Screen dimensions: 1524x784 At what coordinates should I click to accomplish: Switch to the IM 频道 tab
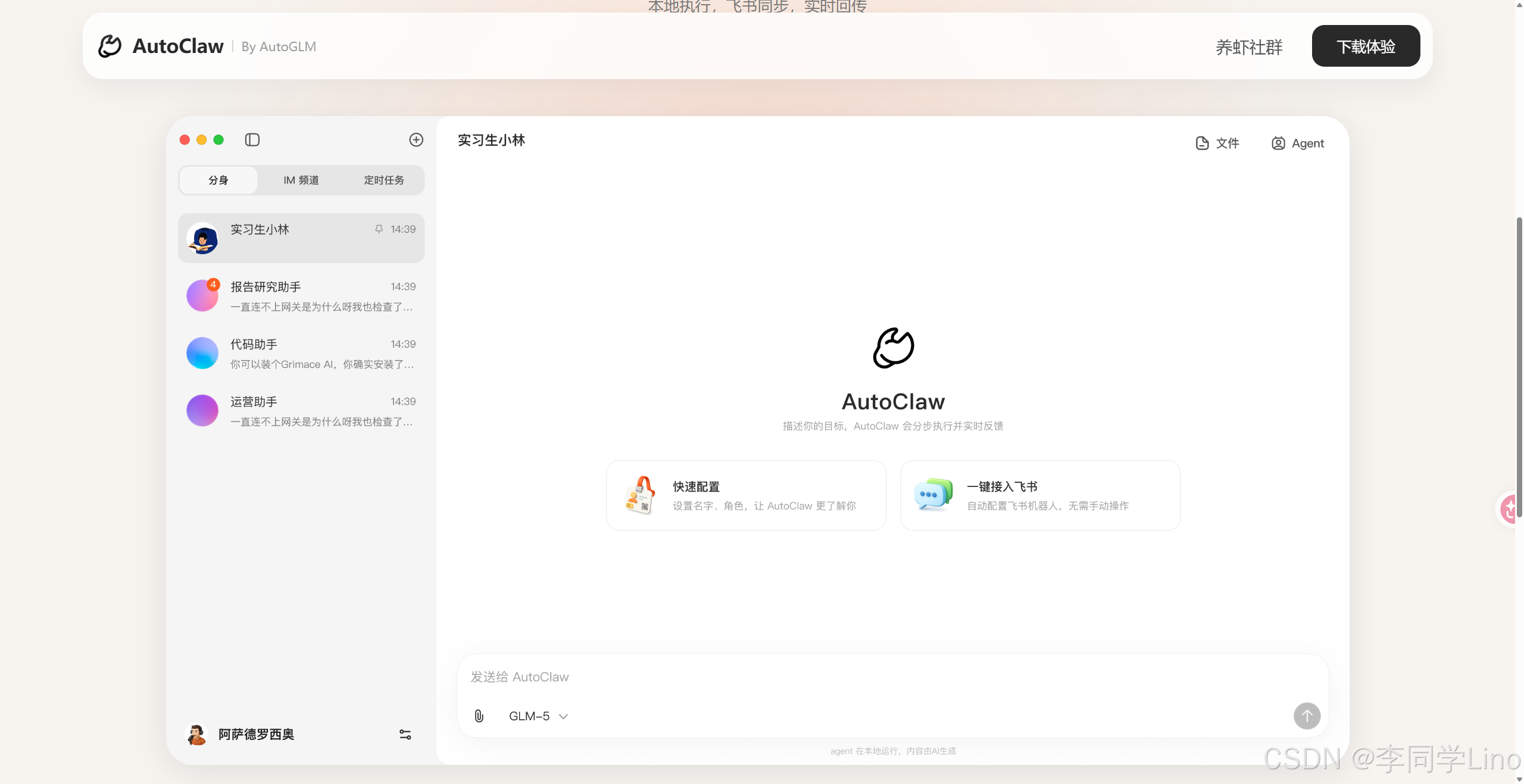[301, 180]
